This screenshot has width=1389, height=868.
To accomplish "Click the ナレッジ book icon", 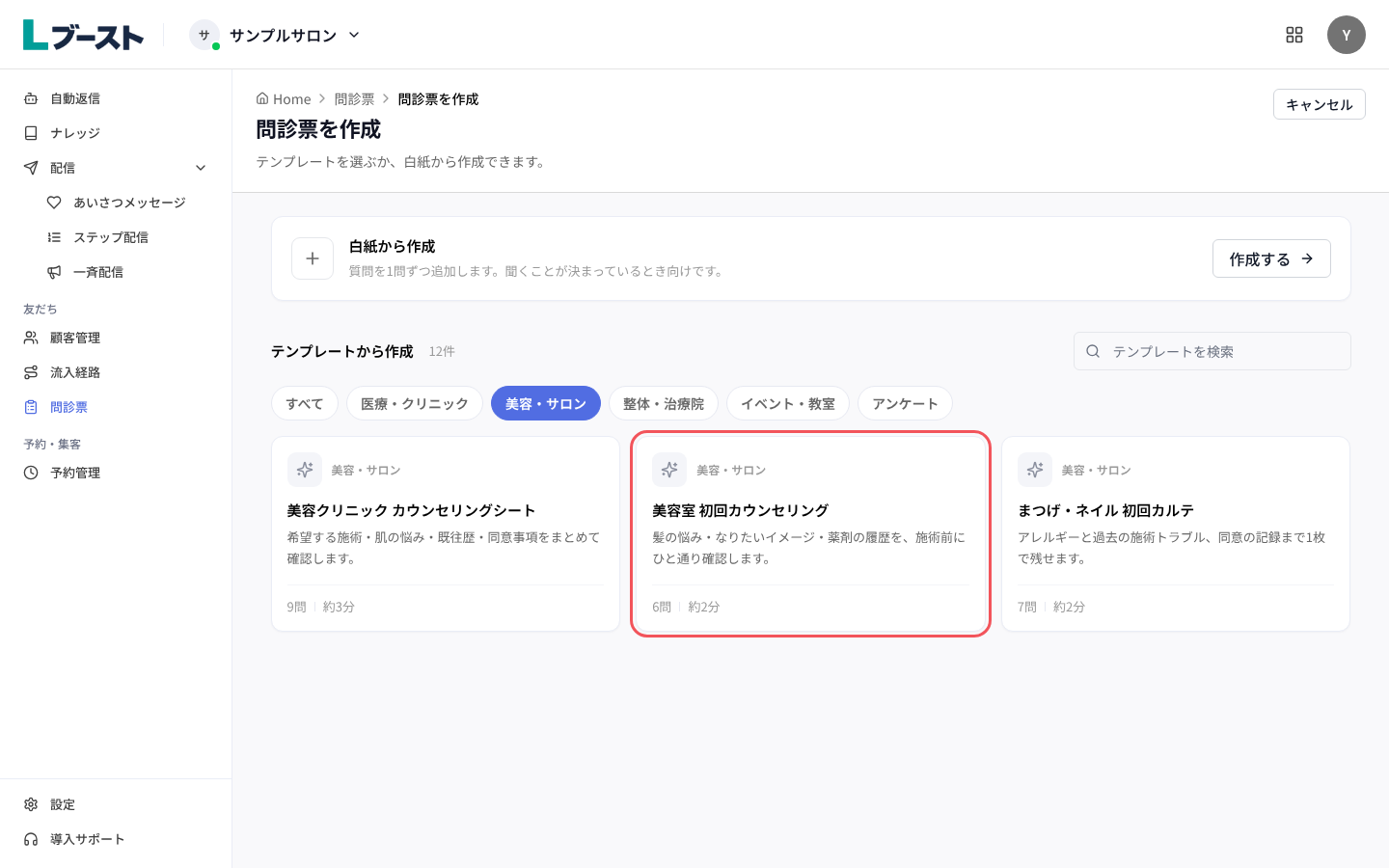I will click(x=31, y=133).
